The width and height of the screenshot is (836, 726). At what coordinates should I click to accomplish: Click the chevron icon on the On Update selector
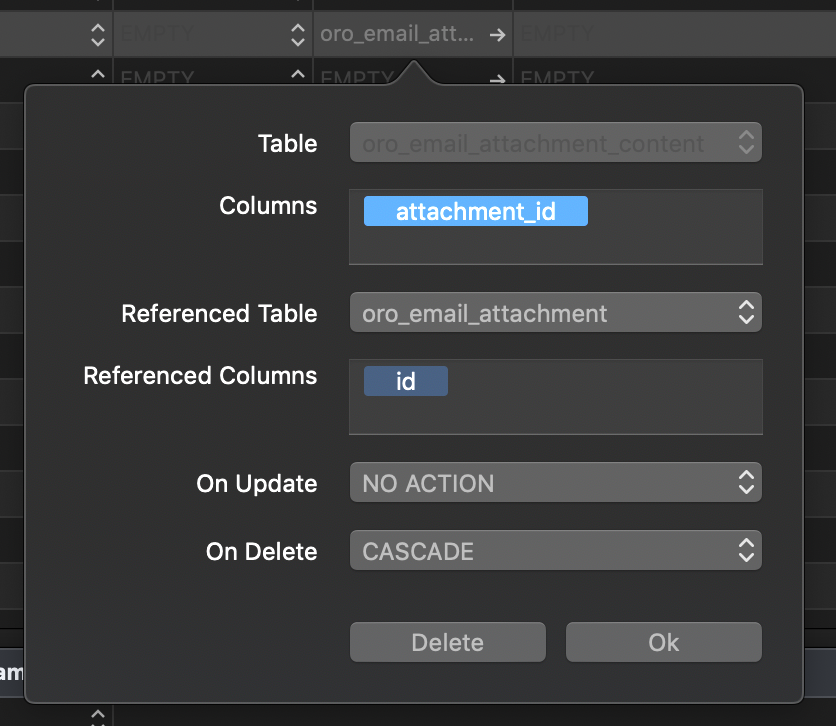pos(746,482)
